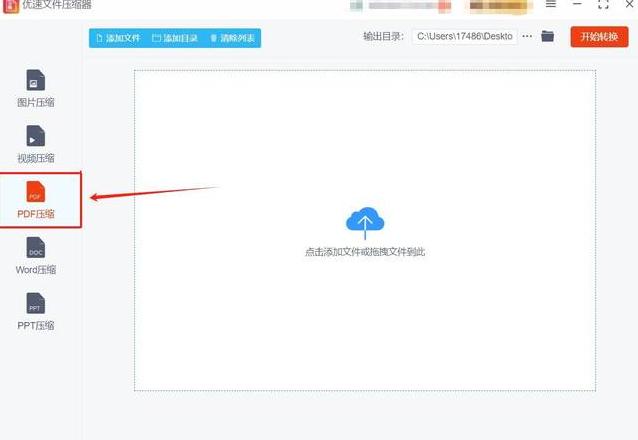Open the PPT压缩 compression mode
Viewport: 638px width, 440px height.
[36, 311]
